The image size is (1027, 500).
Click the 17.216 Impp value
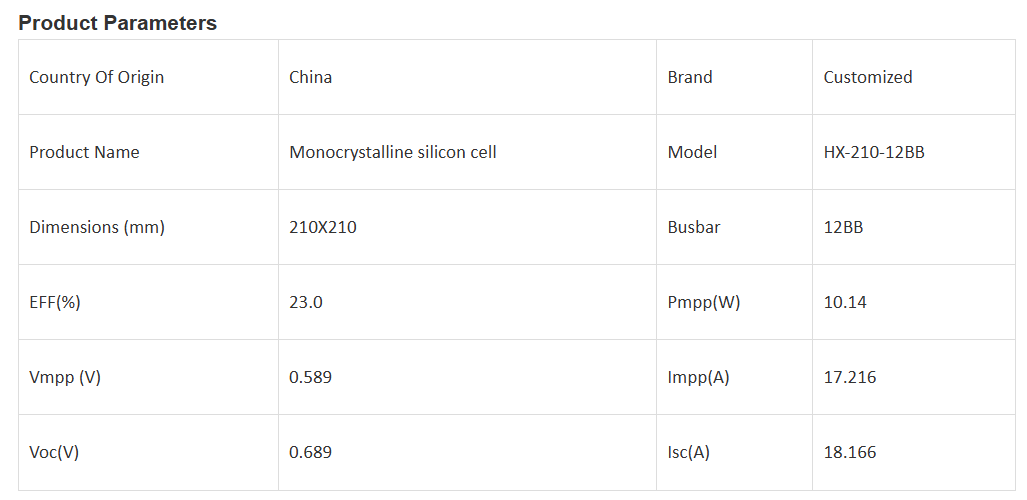[849, 377]
